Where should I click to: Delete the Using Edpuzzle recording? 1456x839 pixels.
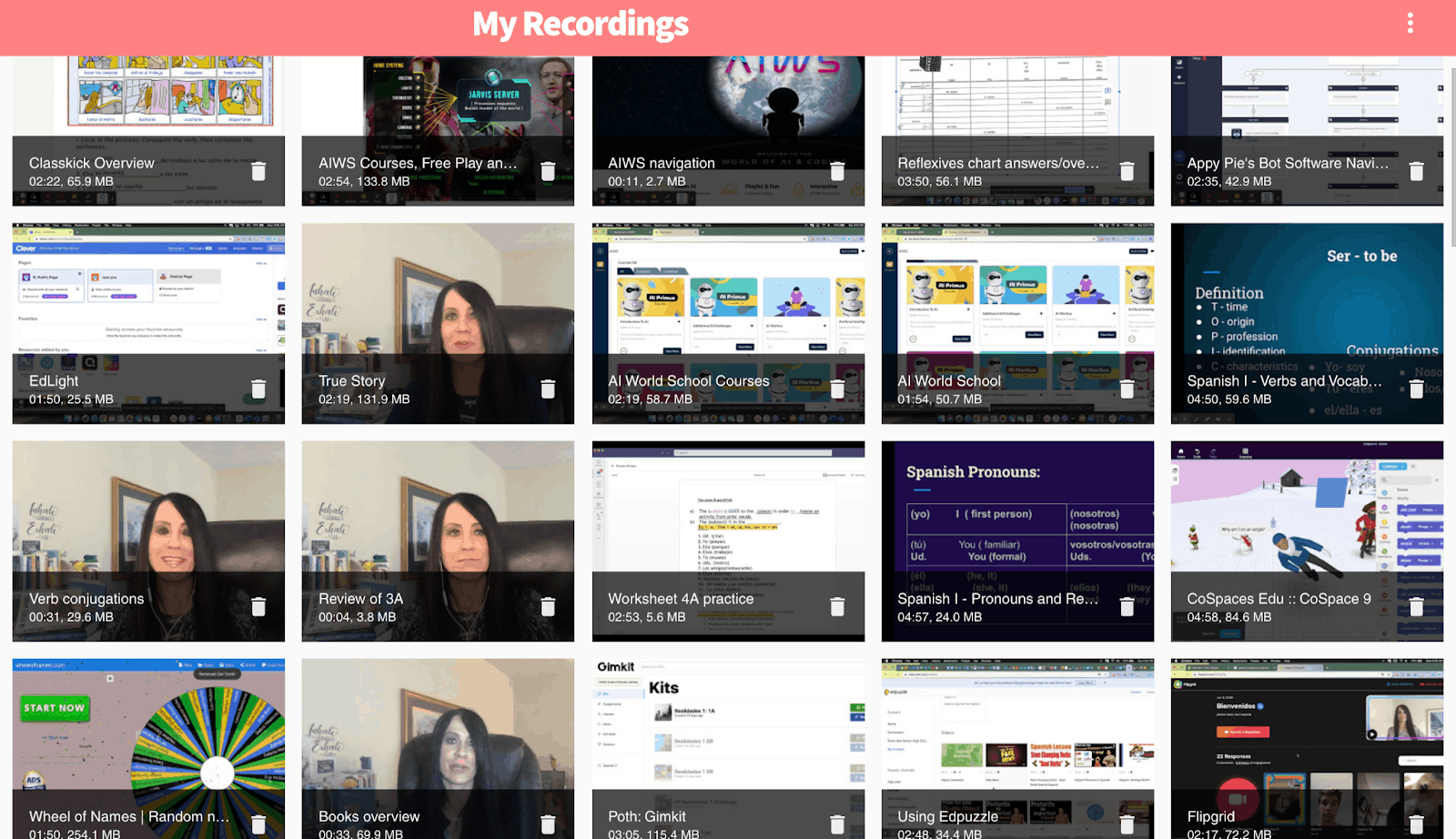tap(1127, 824)
